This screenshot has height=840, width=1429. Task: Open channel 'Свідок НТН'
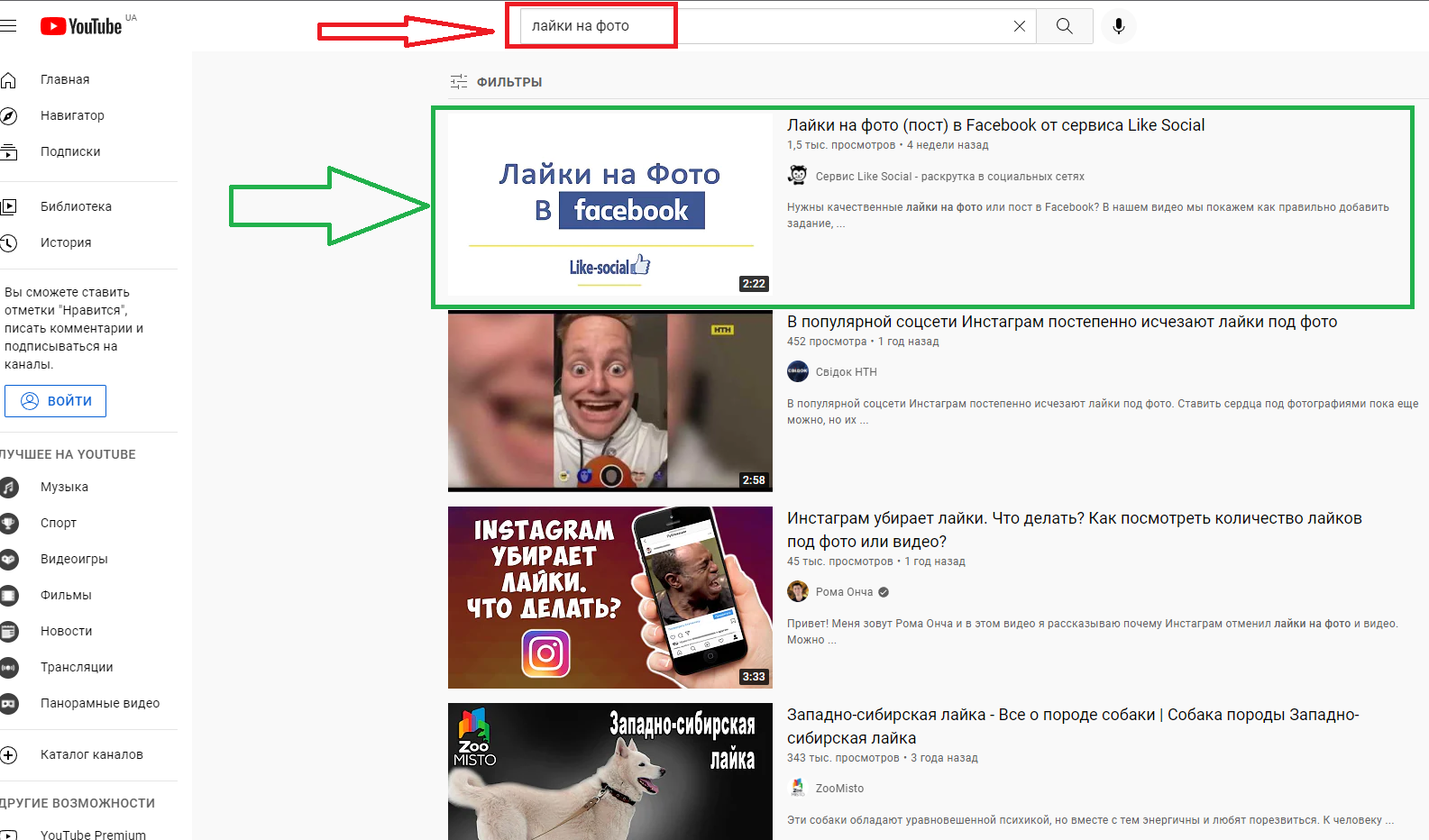tap(846, 372)
